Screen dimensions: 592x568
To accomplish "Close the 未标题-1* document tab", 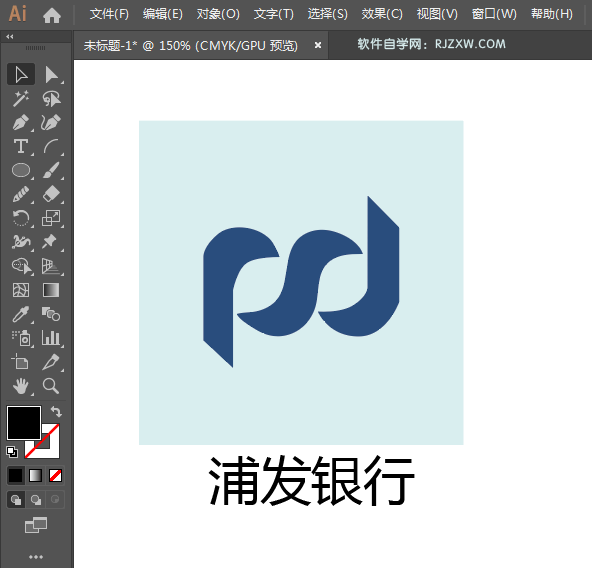I will [318, 45].
